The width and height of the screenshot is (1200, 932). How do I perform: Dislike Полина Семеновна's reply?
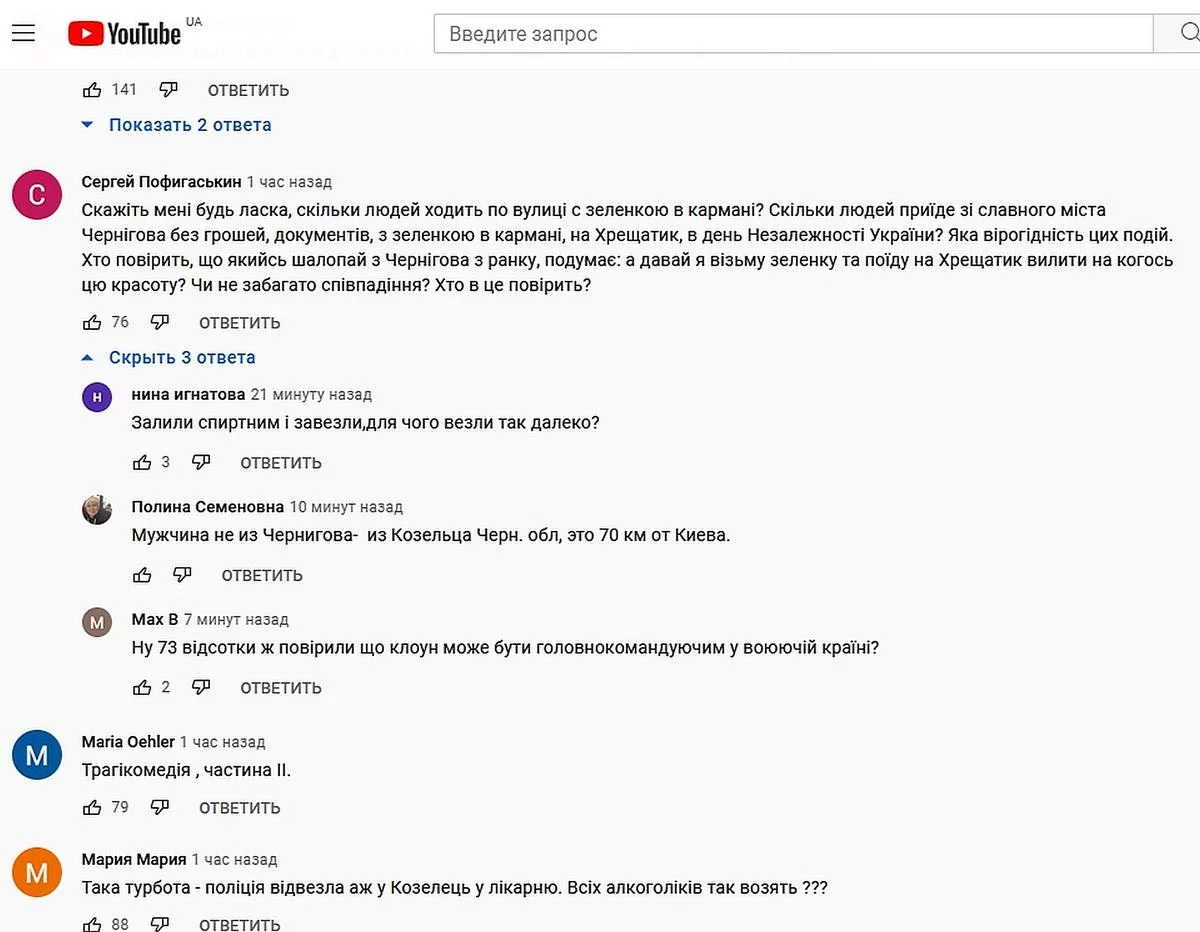[182, 575]
